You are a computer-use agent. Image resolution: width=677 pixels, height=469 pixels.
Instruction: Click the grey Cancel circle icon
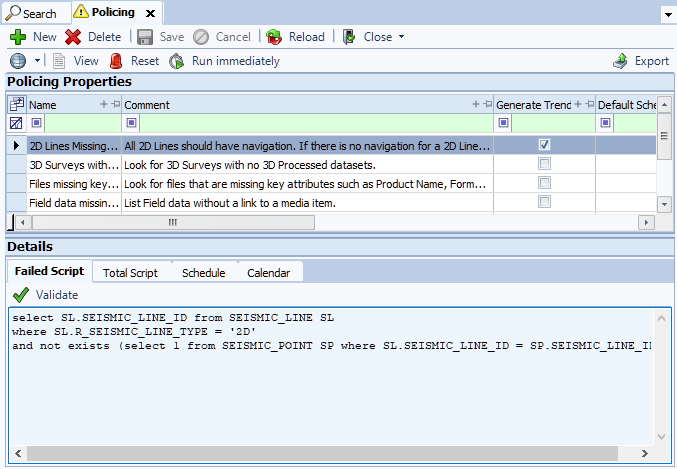201,37
